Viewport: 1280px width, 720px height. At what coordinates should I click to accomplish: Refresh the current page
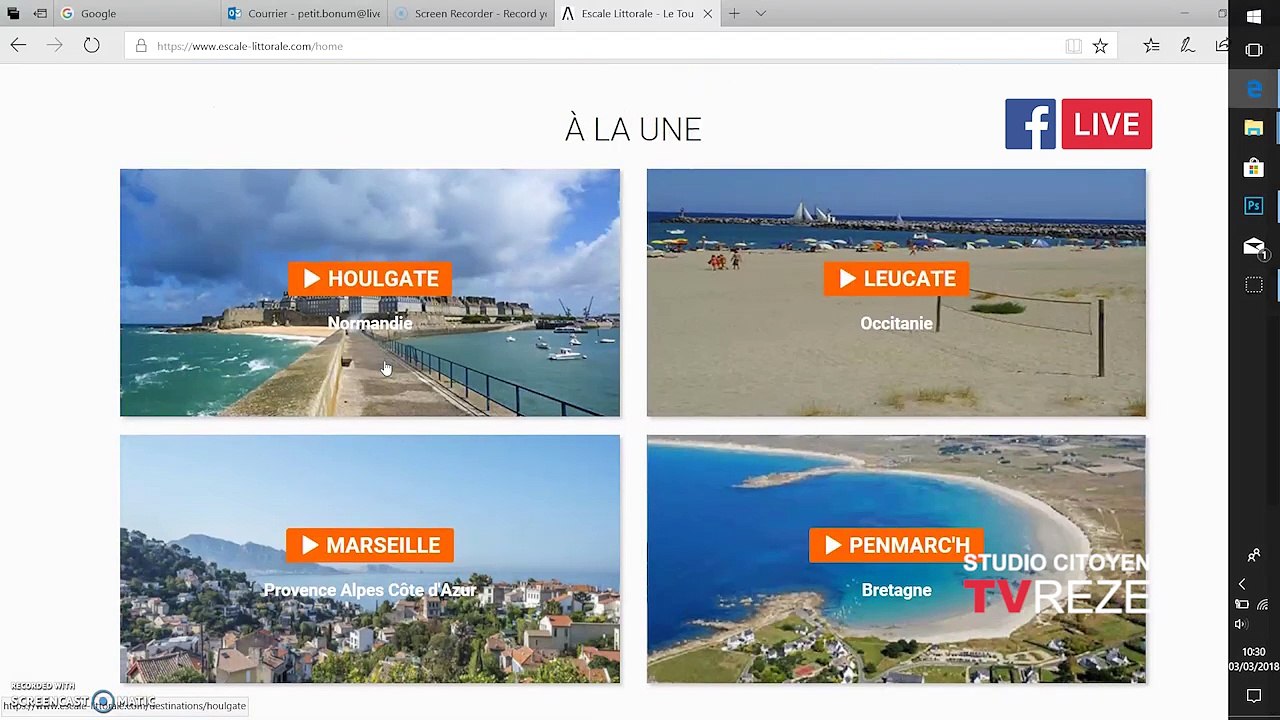point(91,46)
